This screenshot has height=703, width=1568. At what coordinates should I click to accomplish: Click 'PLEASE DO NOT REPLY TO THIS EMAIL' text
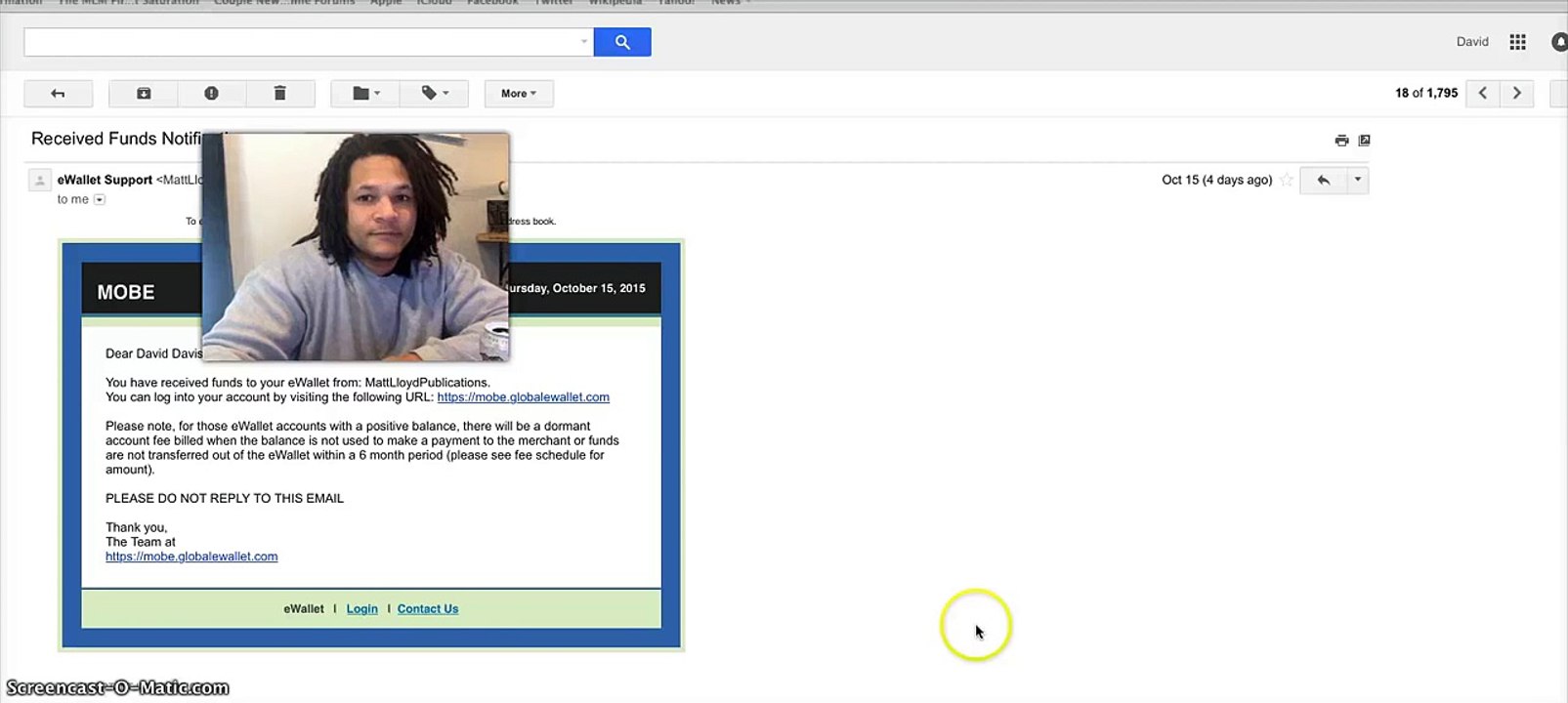[x=225, y=499]
